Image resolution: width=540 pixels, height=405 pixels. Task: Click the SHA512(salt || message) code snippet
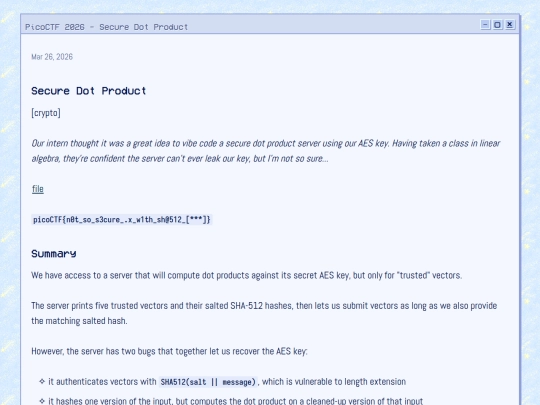[x=208, y=382]
